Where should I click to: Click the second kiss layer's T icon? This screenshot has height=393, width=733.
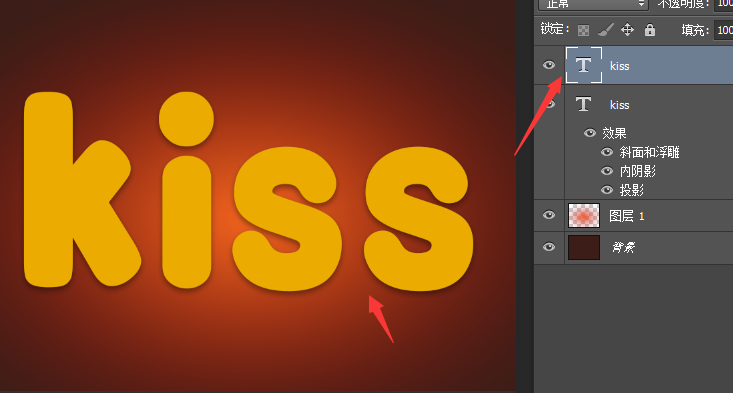pyautogui.click(x=583, y=104)
